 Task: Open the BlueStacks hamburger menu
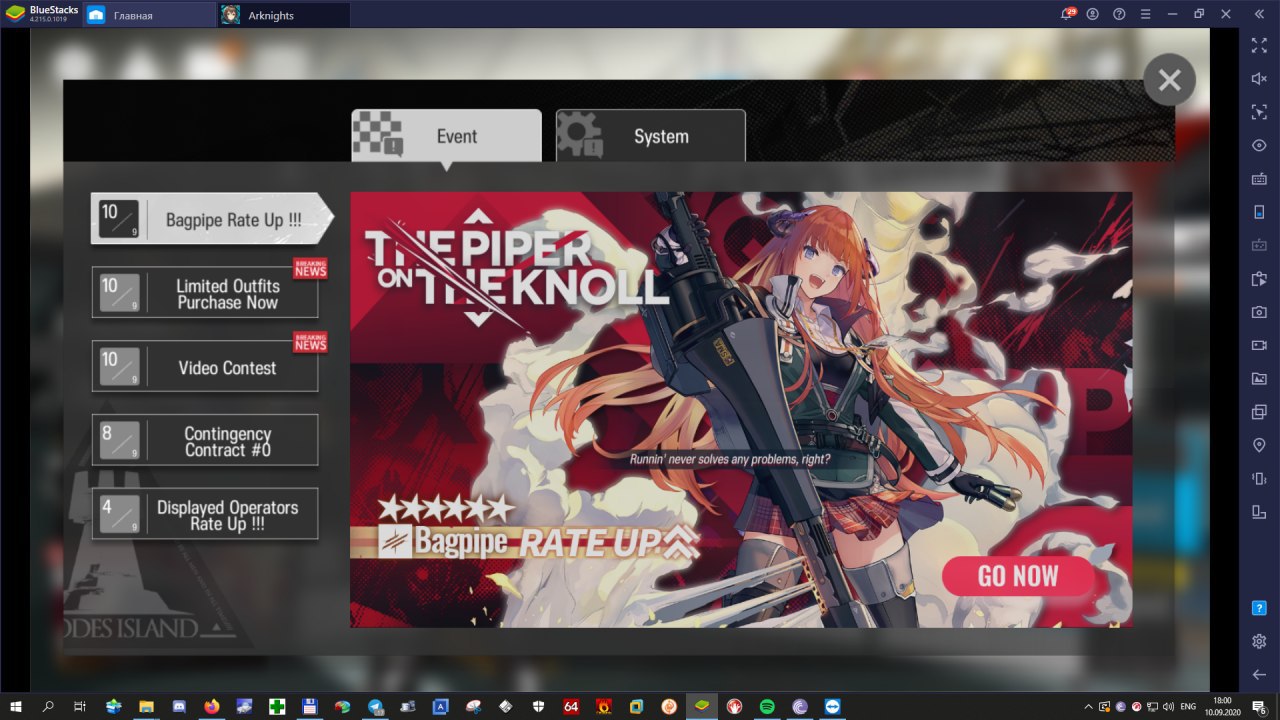[1146, 14]
